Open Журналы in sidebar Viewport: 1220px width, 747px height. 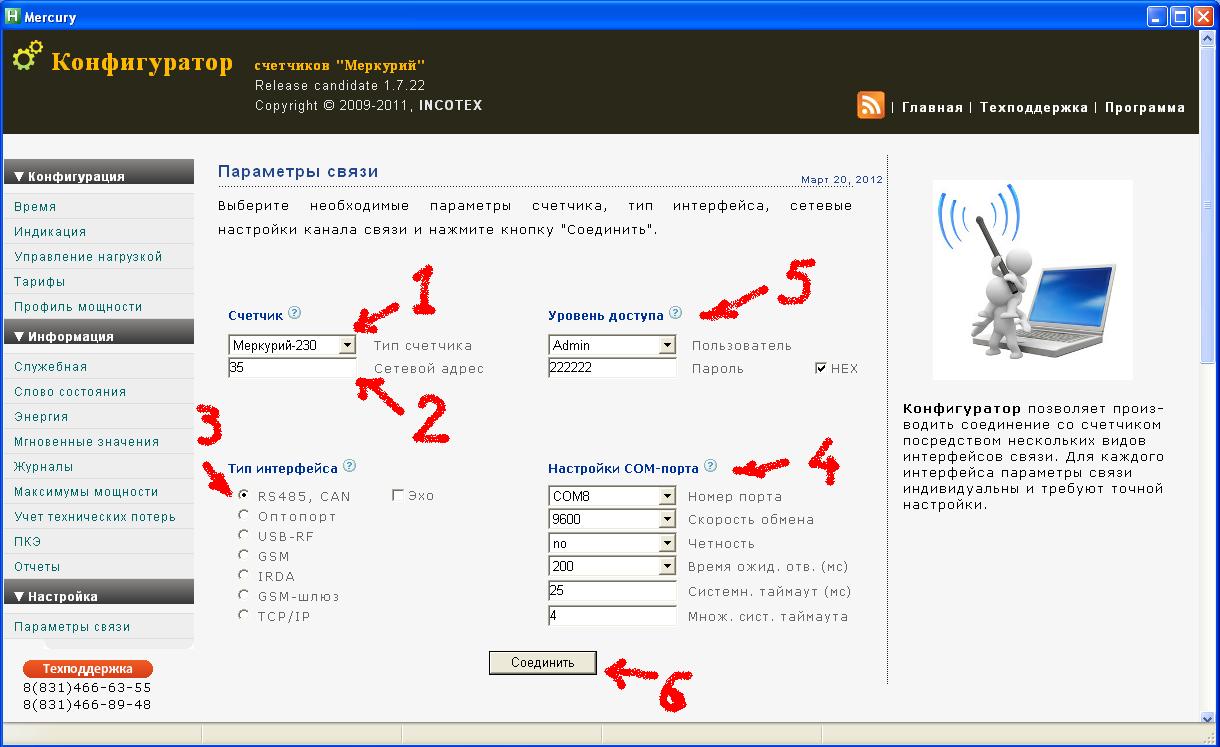point(43,466)
